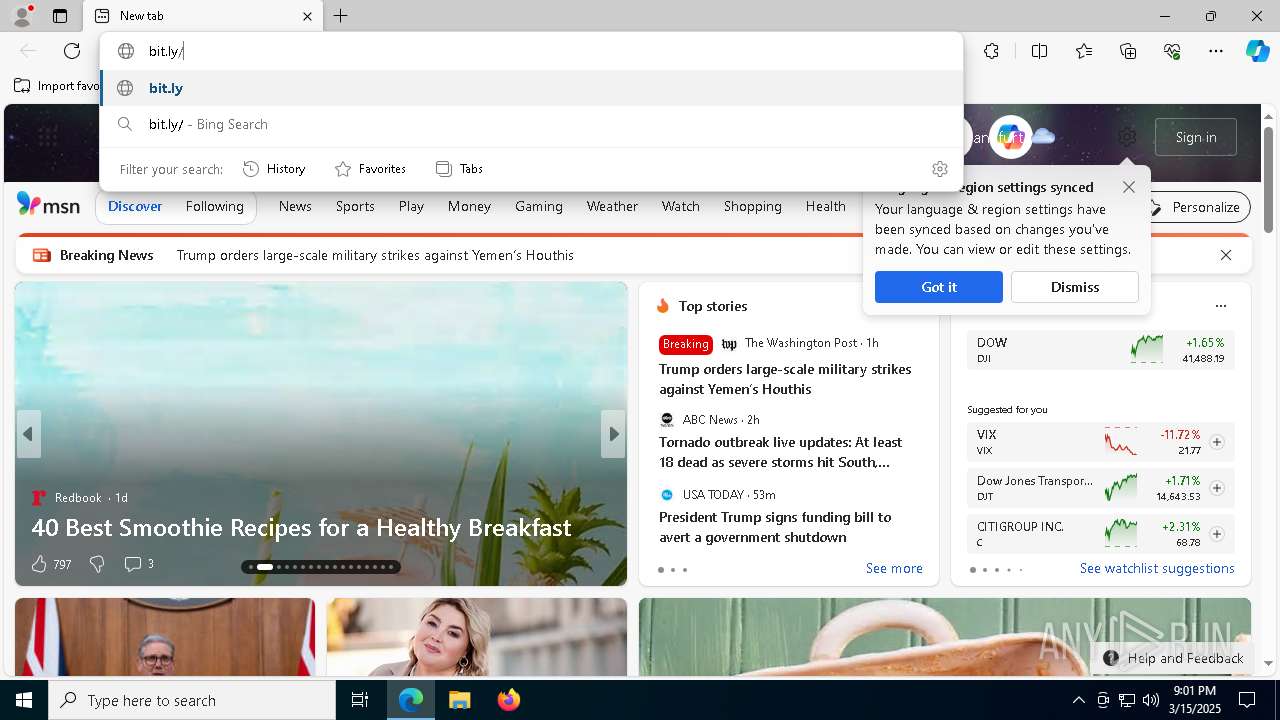
Task: Open the tab actions menu icon
Action: click(x=60, y=16)
